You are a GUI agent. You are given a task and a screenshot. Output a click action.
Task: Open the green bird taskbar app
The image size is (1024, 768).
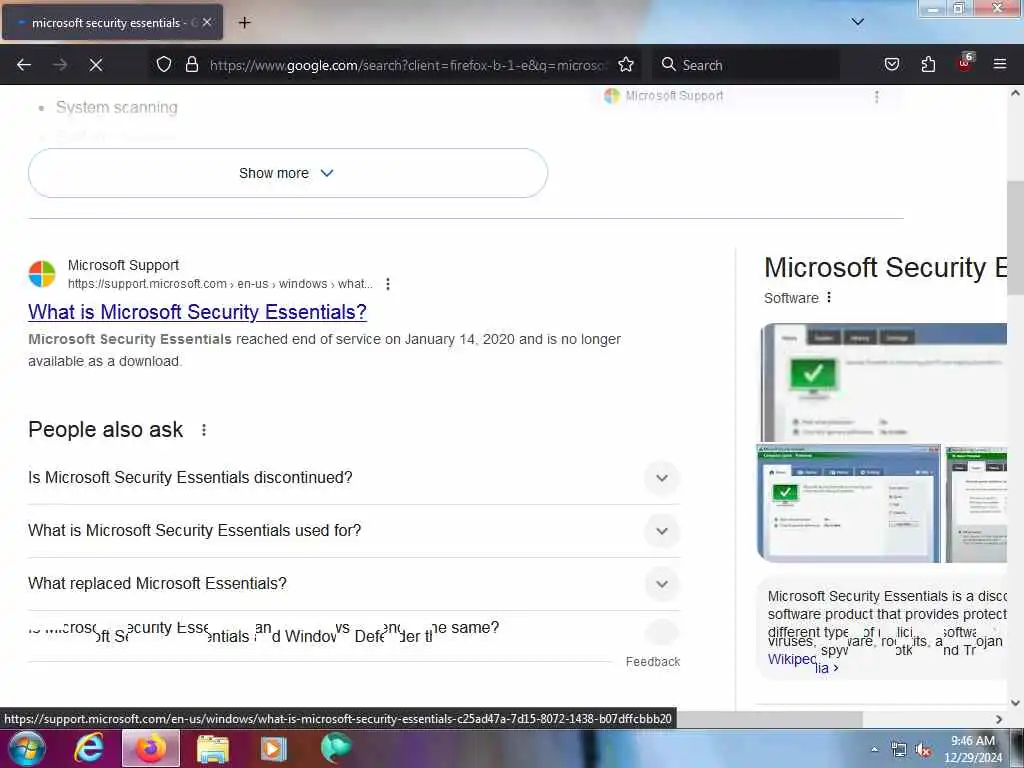pos(336,748)
